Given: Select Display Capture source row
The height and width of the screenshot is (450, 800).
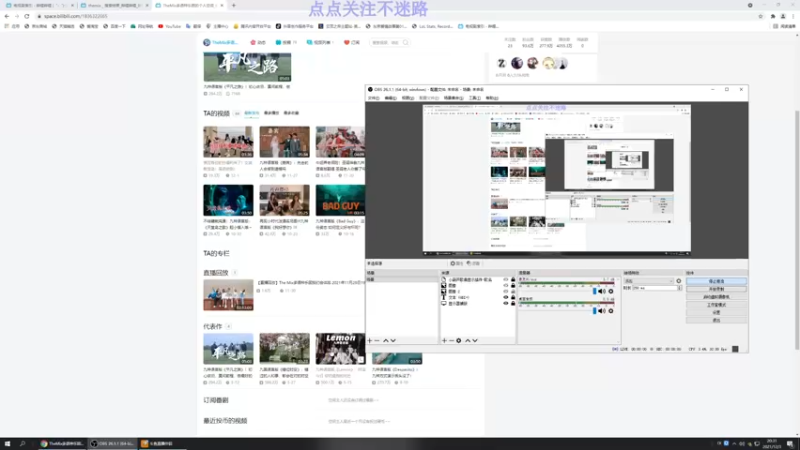Looking at the screenshot, I should click(478, 304).
